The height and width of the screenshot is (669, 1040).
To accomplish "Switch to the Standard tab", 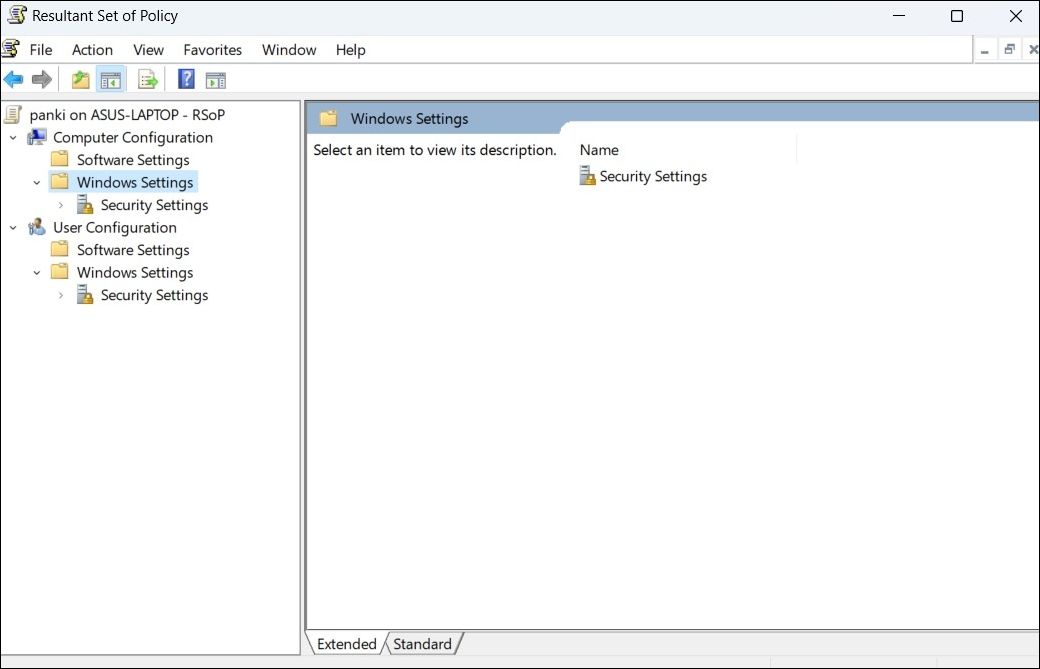I will (x=422, y=644).
